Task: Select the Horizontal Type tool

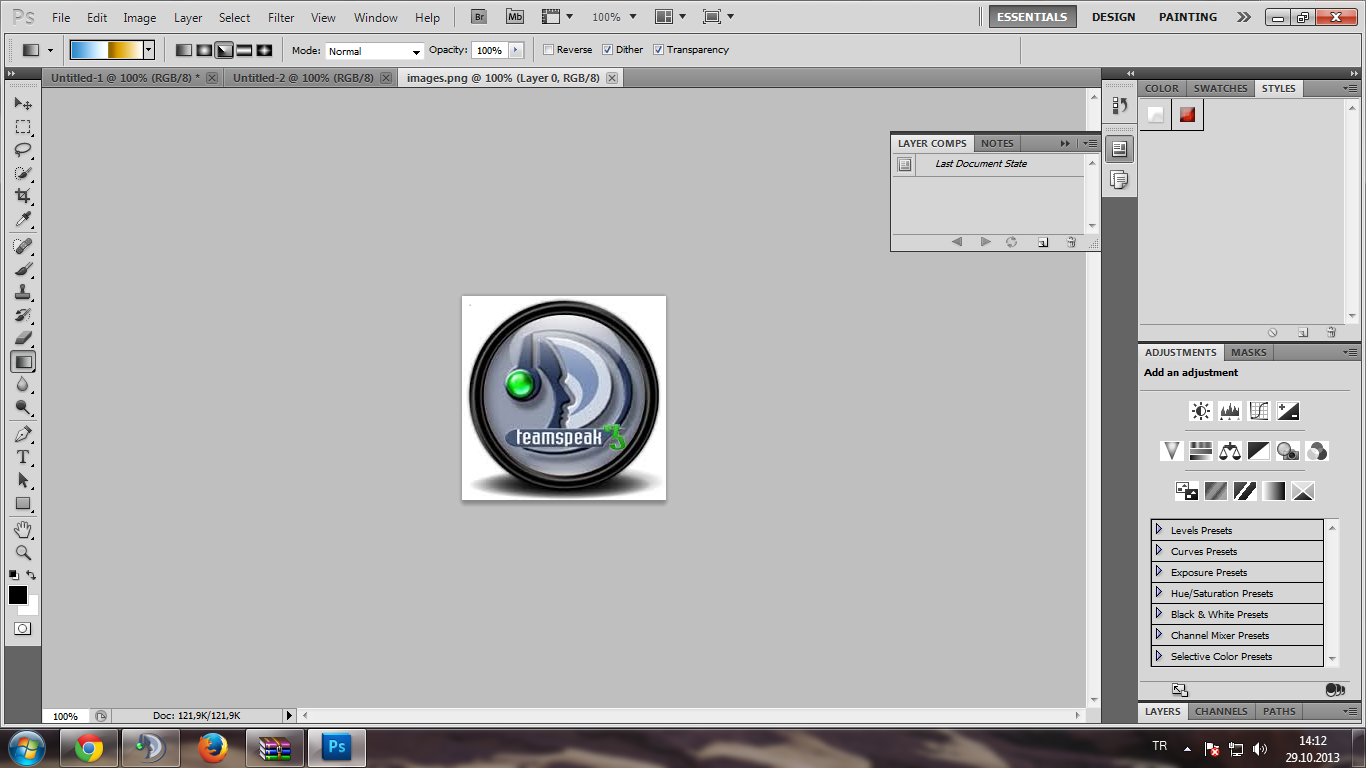Action: (x=22, y=457)
